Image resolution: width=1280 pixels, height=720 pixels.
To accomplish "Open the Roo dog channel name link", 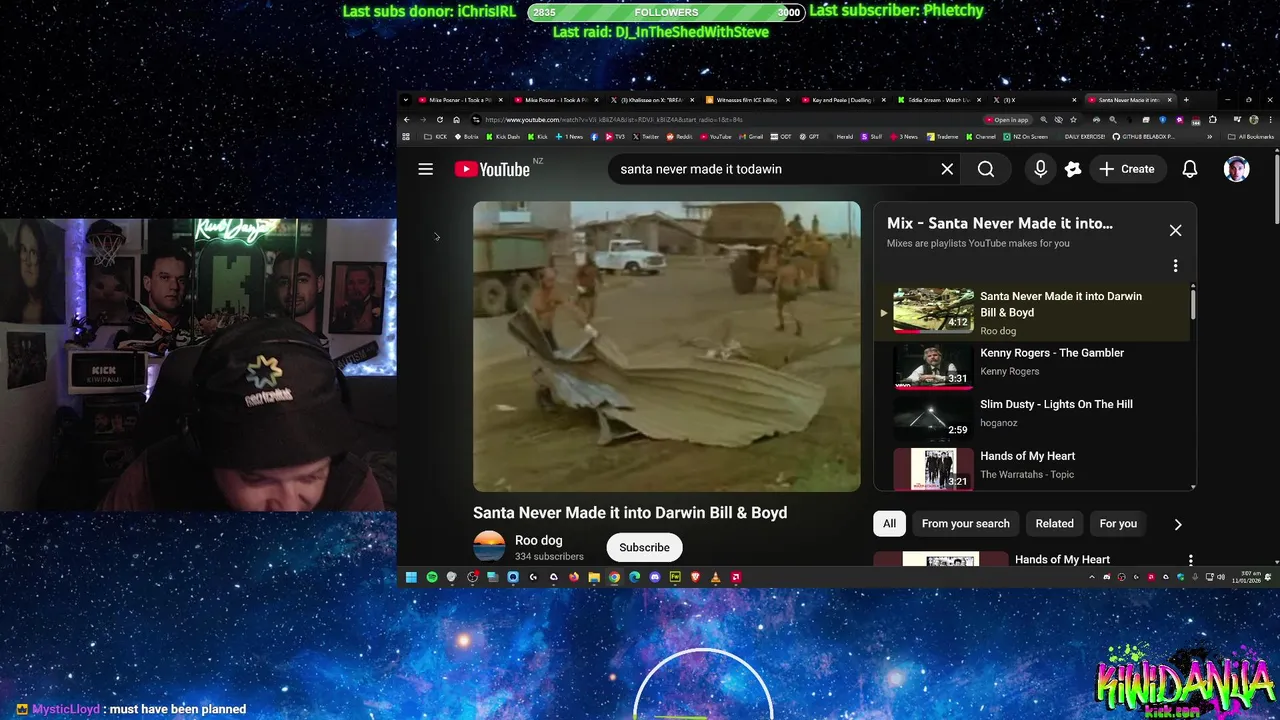I will (538, 541).
